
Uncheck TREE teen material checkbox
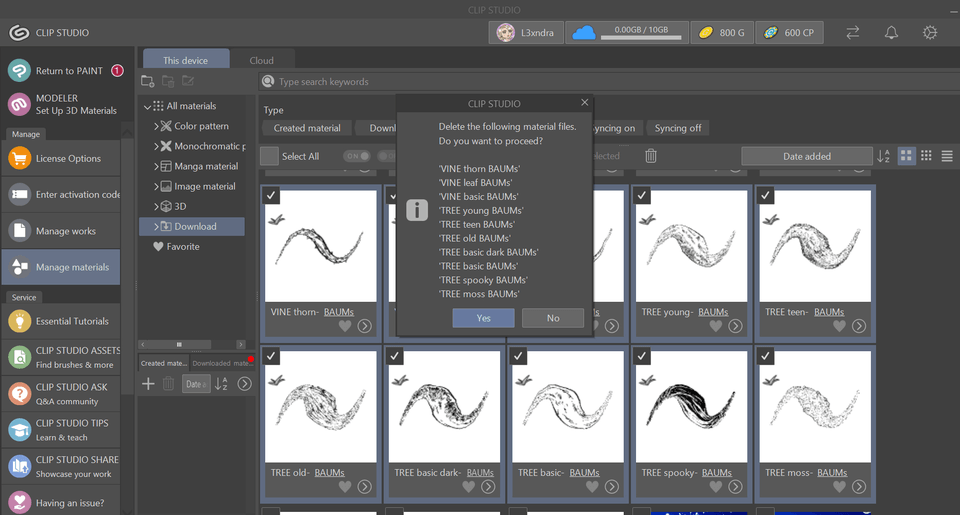pyautogui.click(x=765, y=195)
